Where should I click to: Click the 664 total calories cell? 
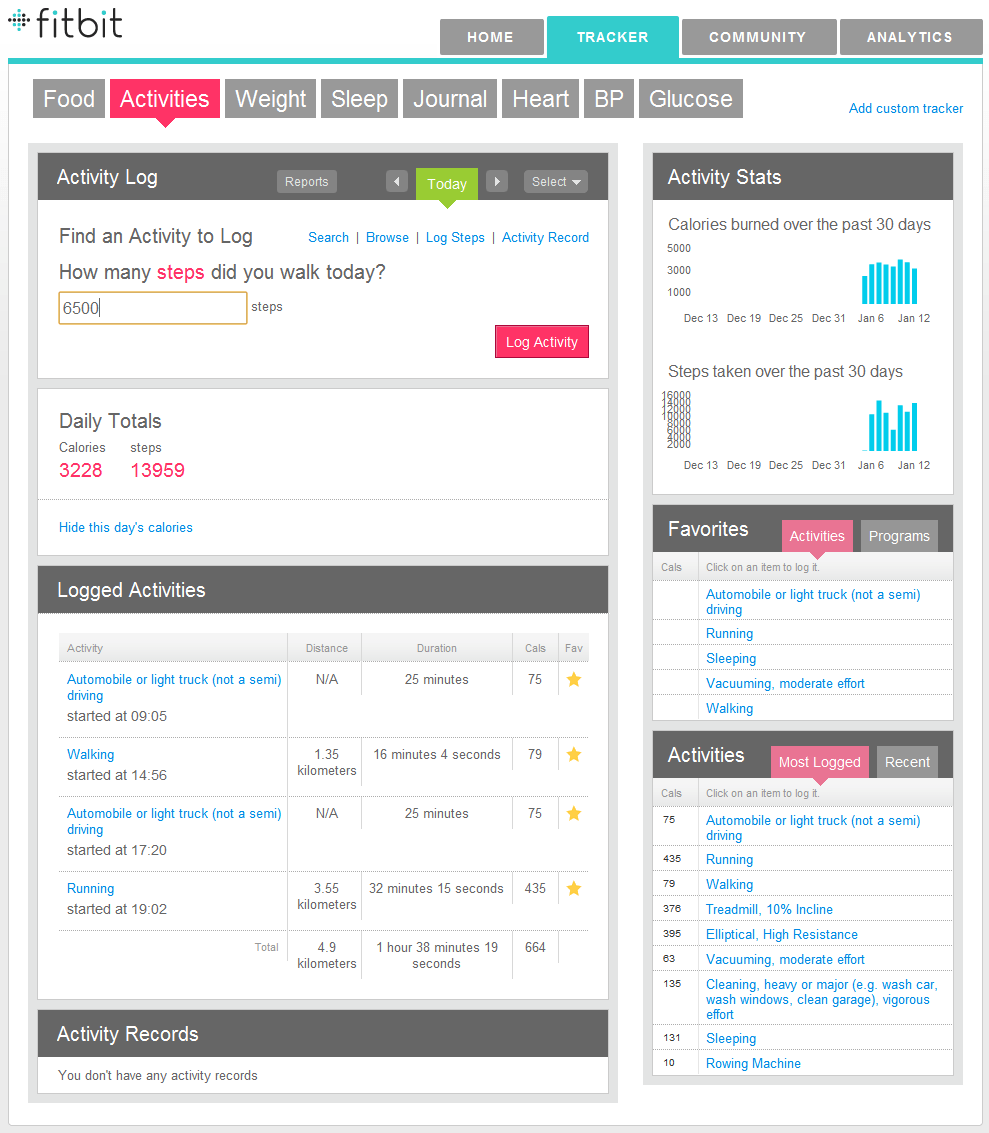click(x=535, y=947)
